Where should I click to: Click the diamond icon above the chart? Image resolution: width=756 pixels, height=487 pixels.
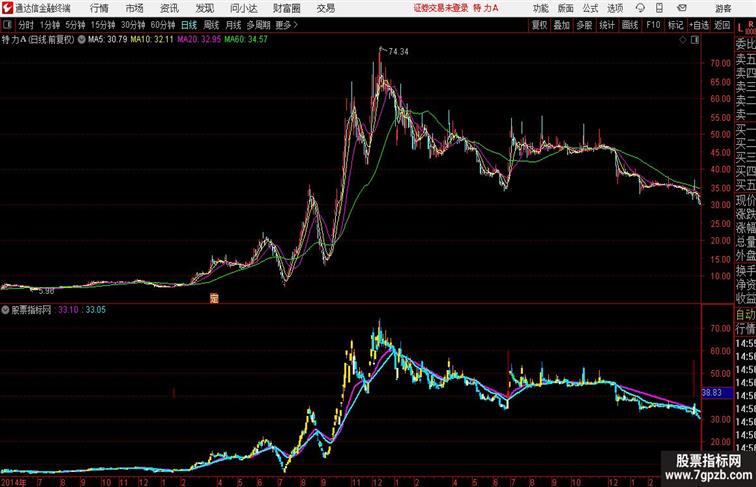[683, 40]
